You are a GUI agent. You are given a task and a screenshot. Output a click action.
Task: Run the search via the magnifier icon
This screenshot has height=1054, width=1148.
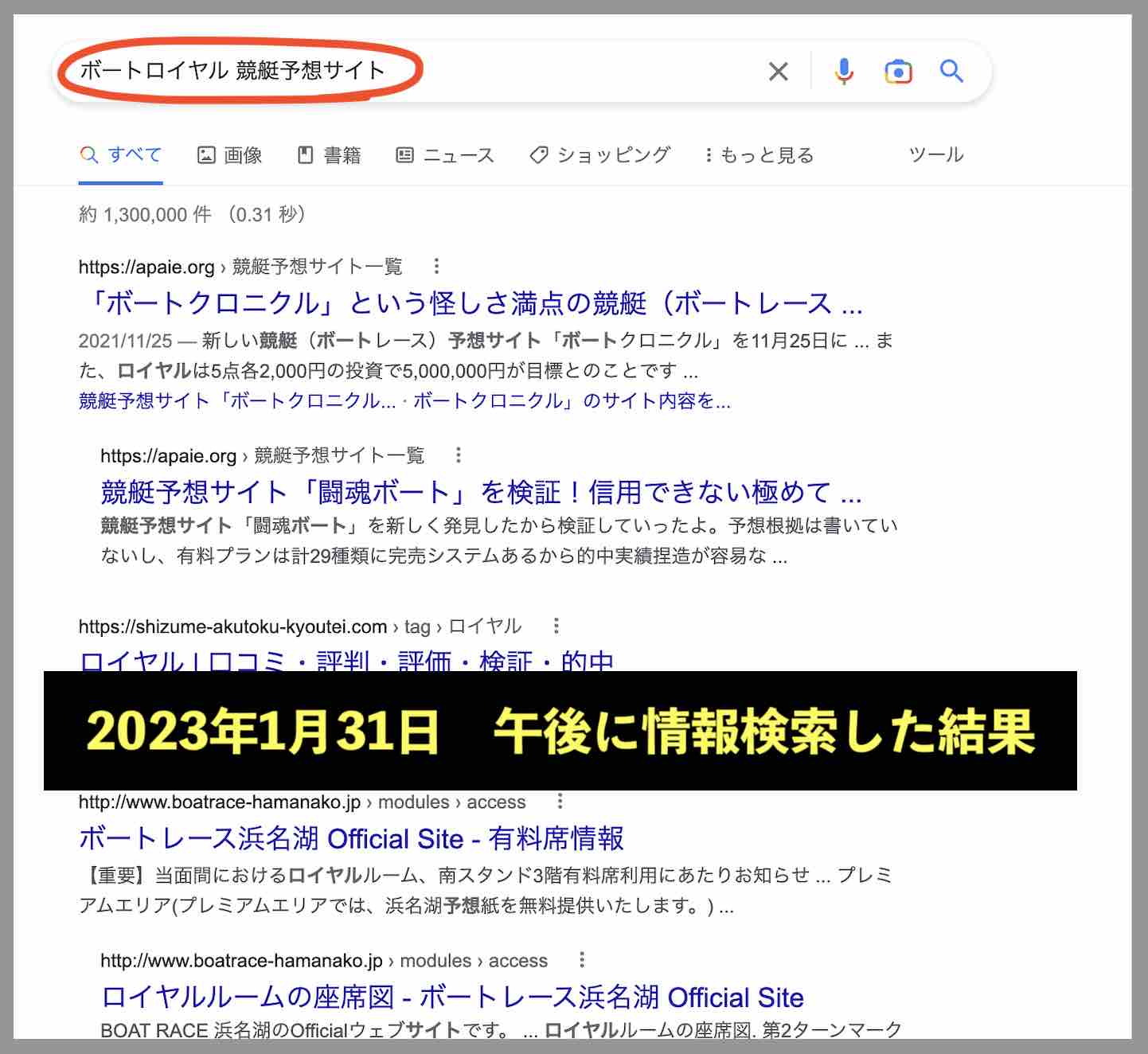(x=951, y=71)
